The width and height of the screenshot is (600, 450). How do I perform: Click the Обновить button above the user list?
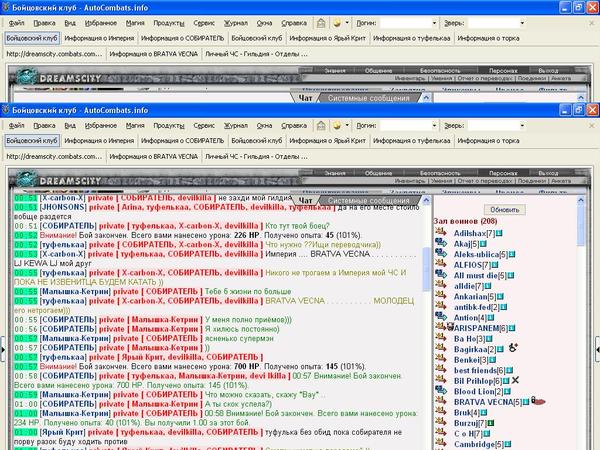[x=505, y=210]
